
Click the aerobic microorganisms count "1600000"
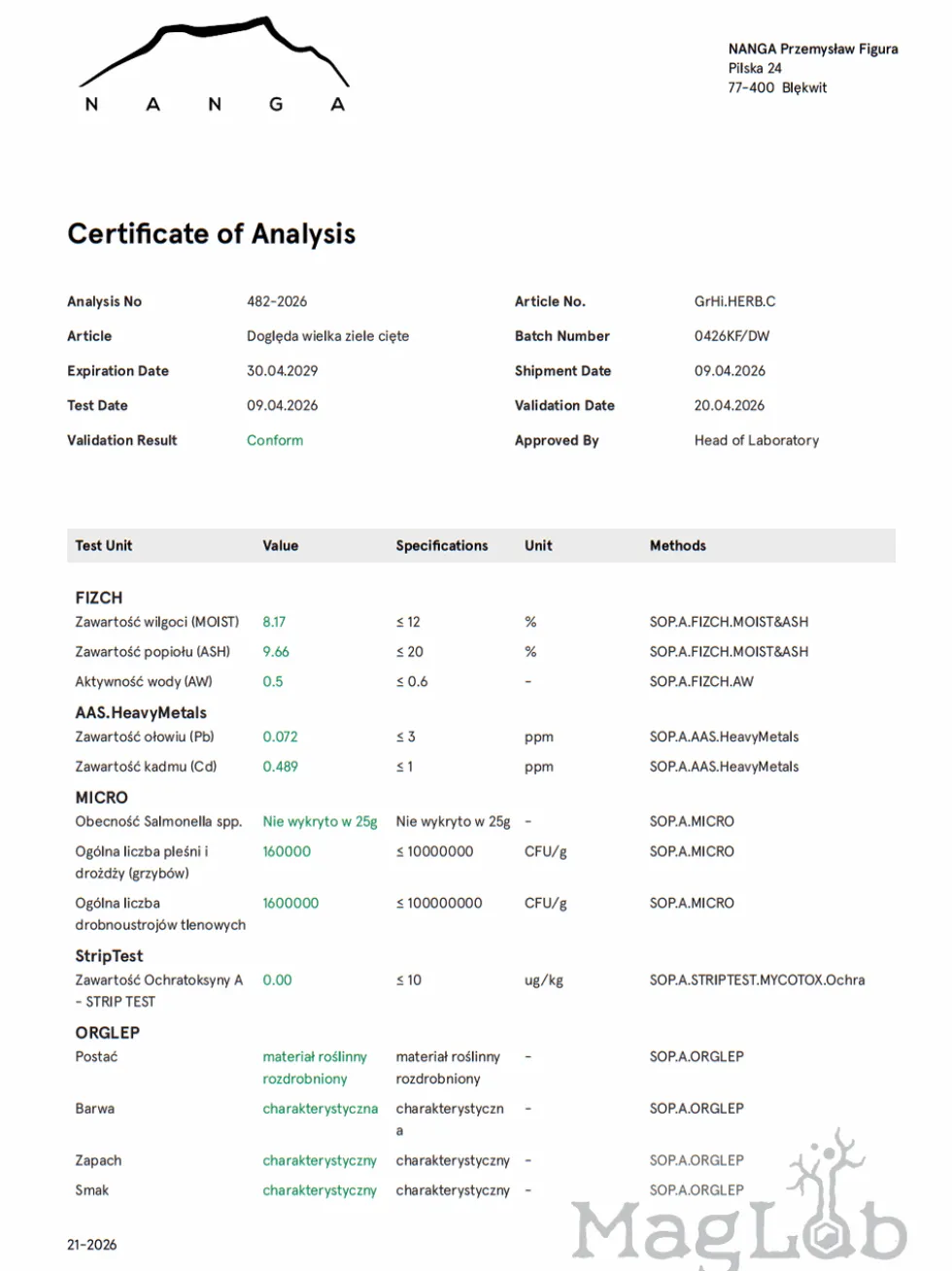click(290, 903)
